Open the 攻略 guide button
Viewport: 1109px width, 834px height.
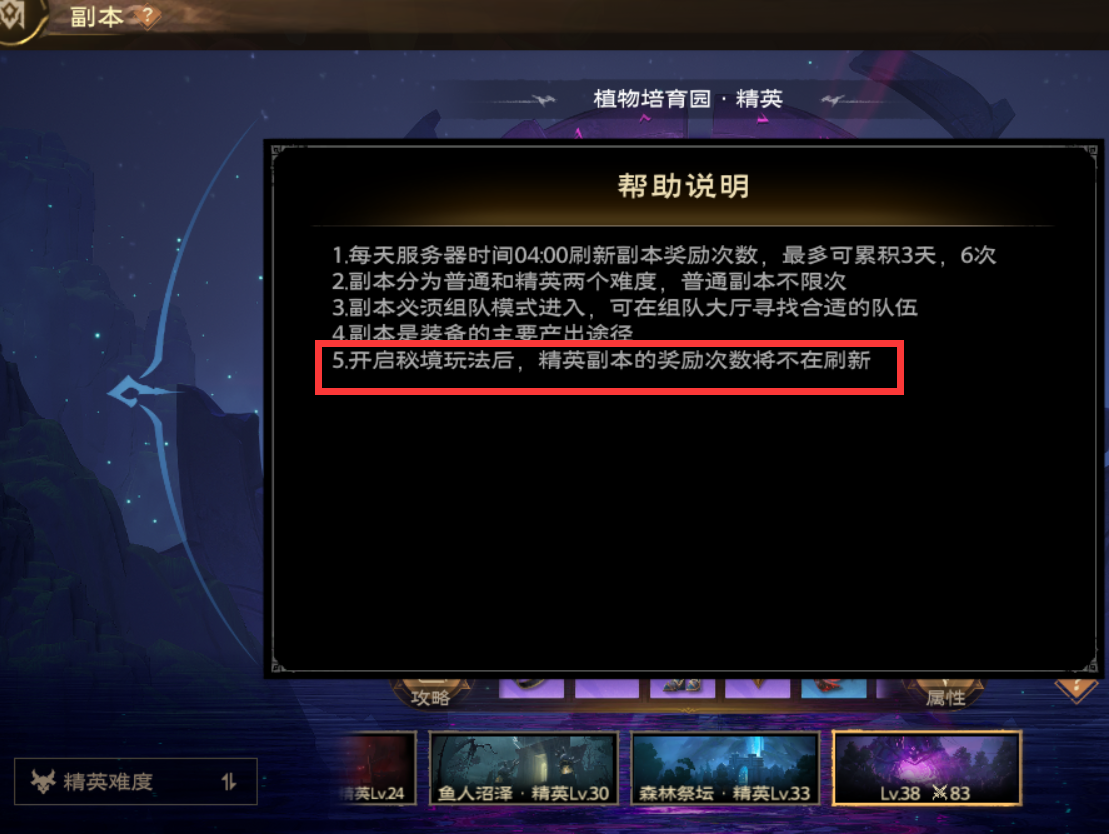(431, 694)
